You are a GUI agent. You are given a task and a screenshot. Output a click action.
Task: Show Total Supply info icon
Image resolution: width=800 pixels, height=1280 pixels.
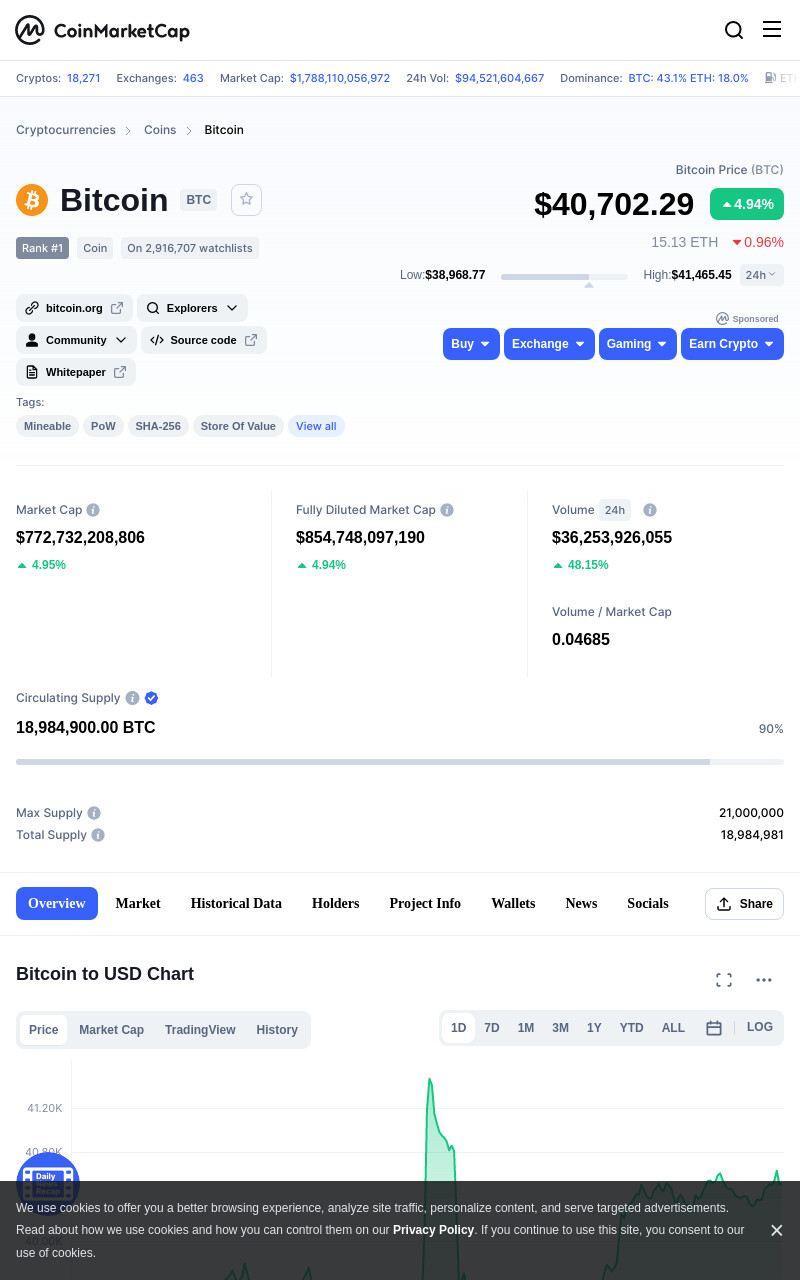pos(98,835)
